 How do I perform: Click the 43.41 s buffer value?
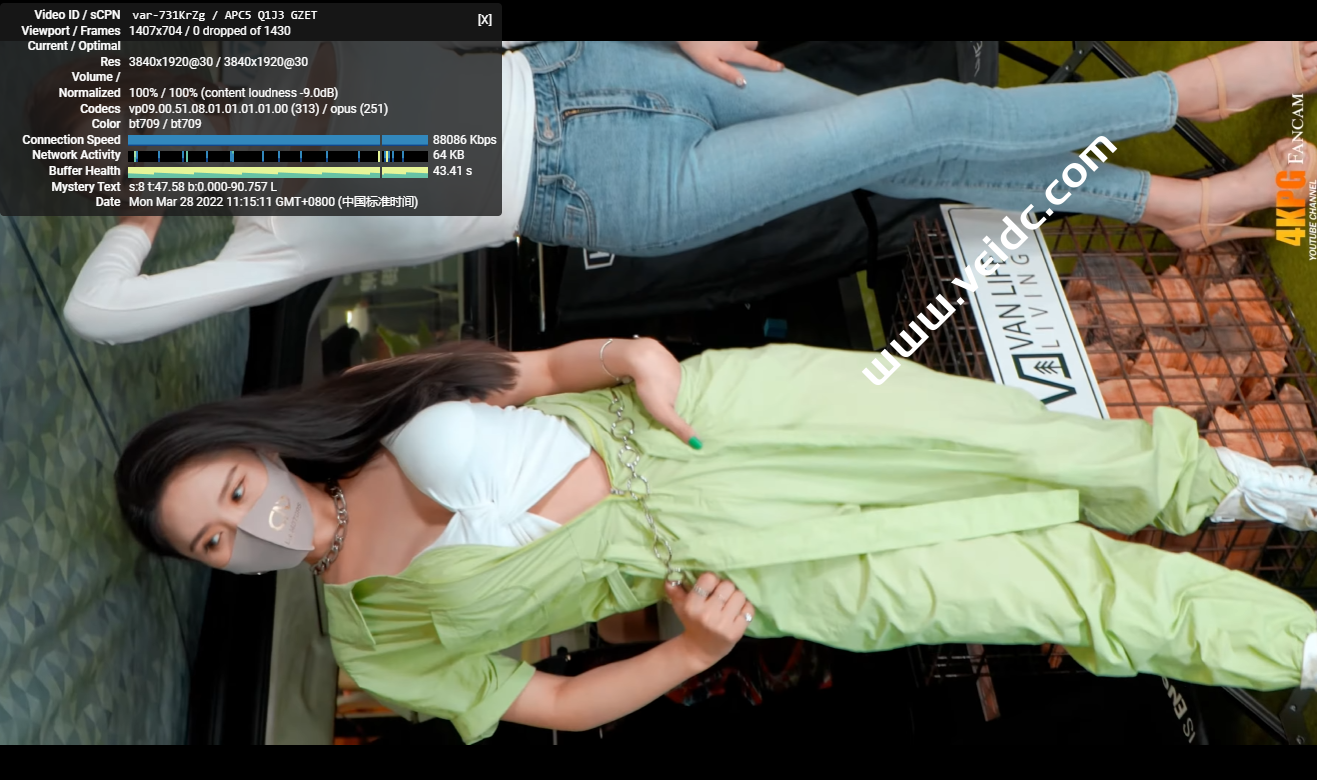(x=452, y=171)
